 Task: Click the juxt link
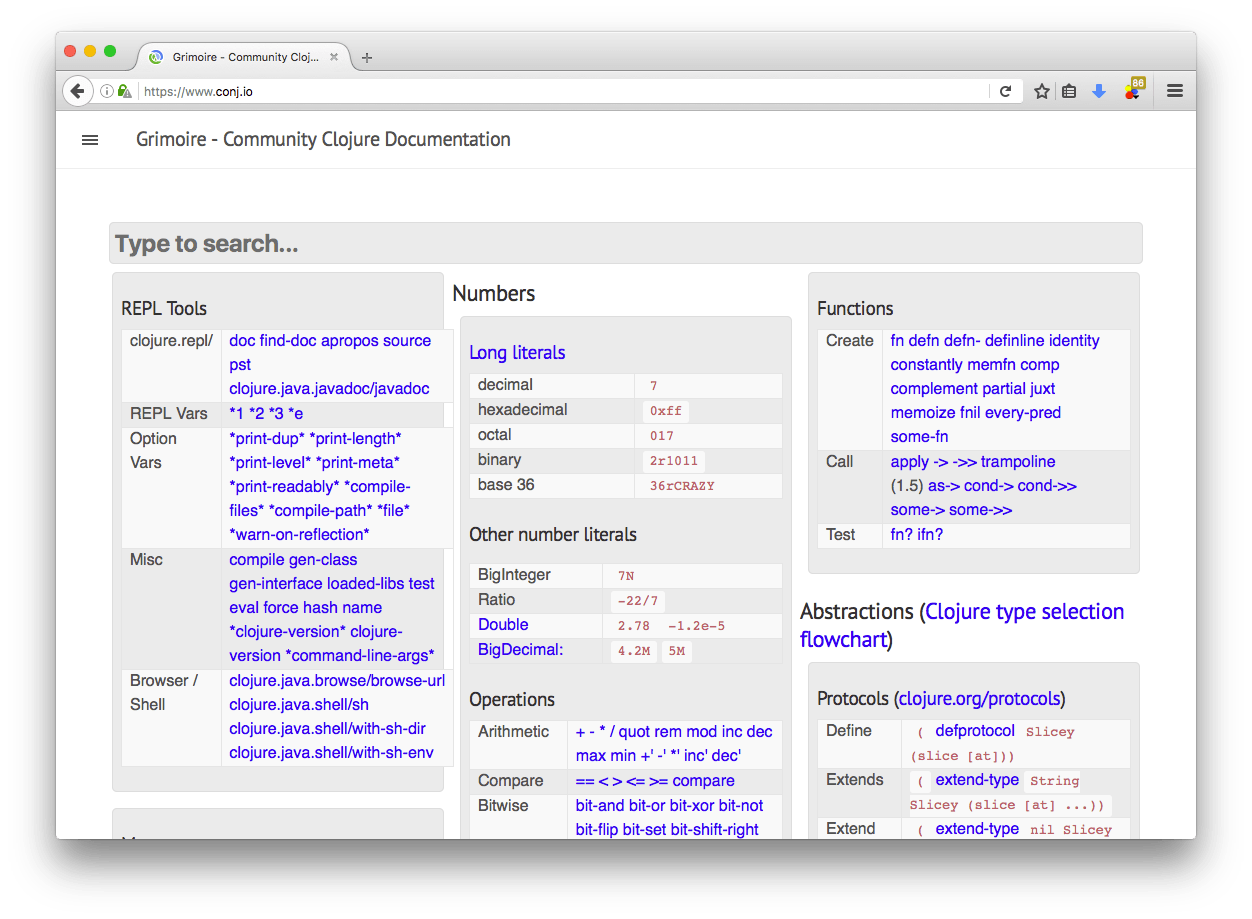click(1042, 389)
